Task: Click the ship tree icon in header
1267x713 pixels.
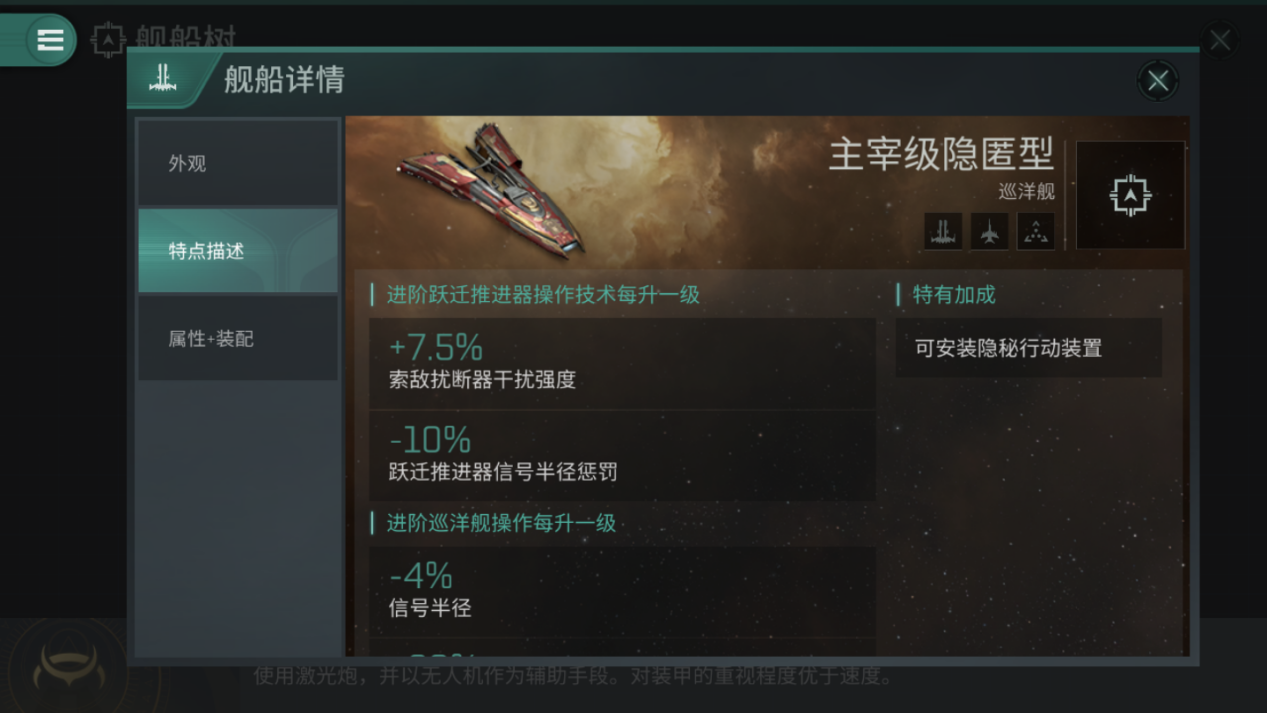Action: coord(108,40)
